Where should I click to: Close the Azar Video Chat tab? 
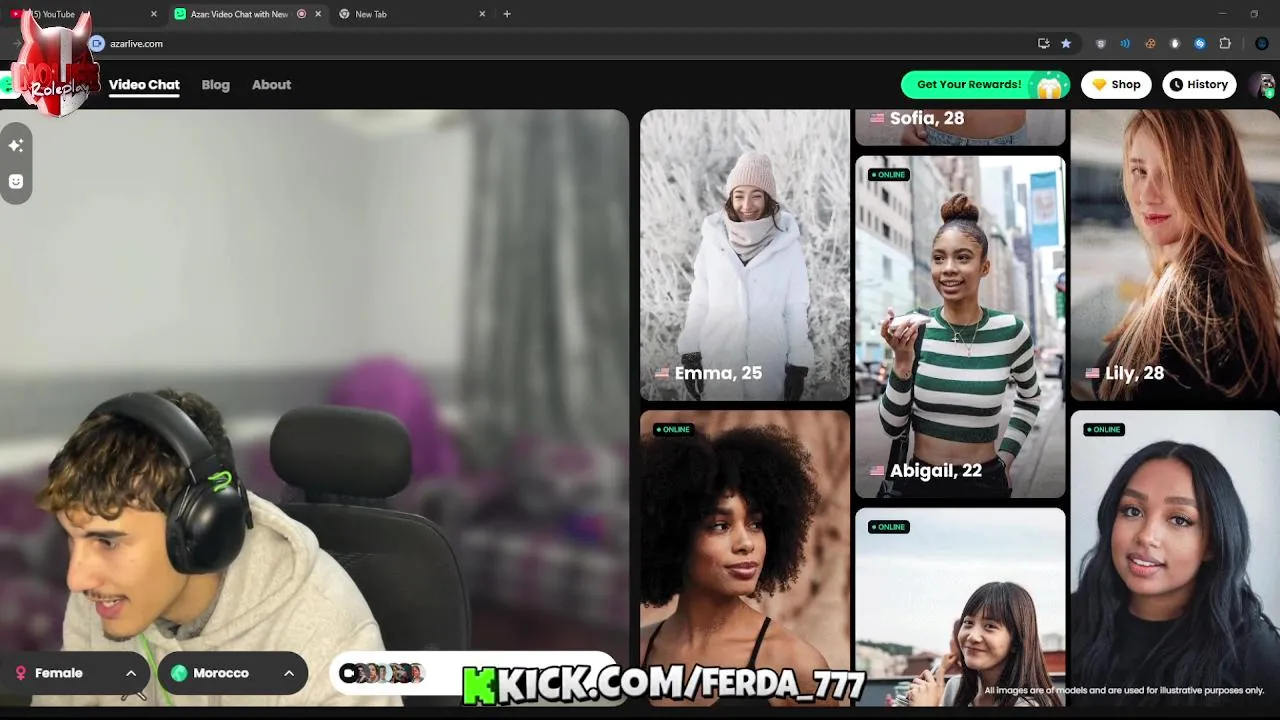click(318, 14)
